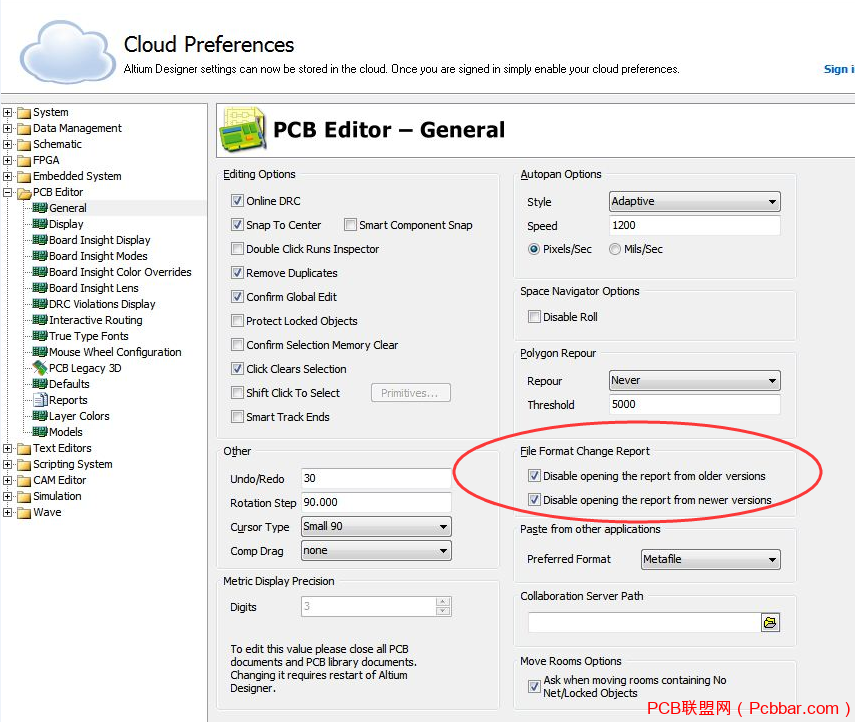Click the Text Editors folder icon
Image resolution: width=855 pixels, height=722 pixels.
click(x=24, y=449)
